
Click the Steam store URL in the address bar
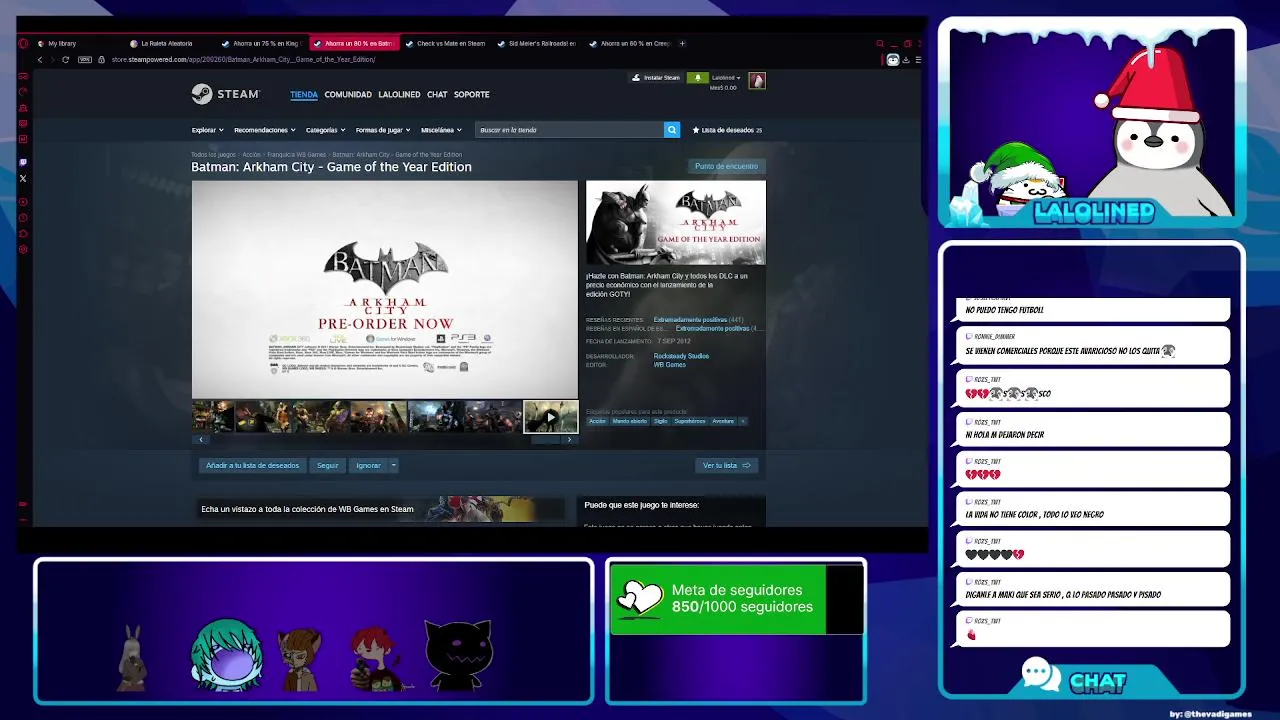click(x=243, y=59)
